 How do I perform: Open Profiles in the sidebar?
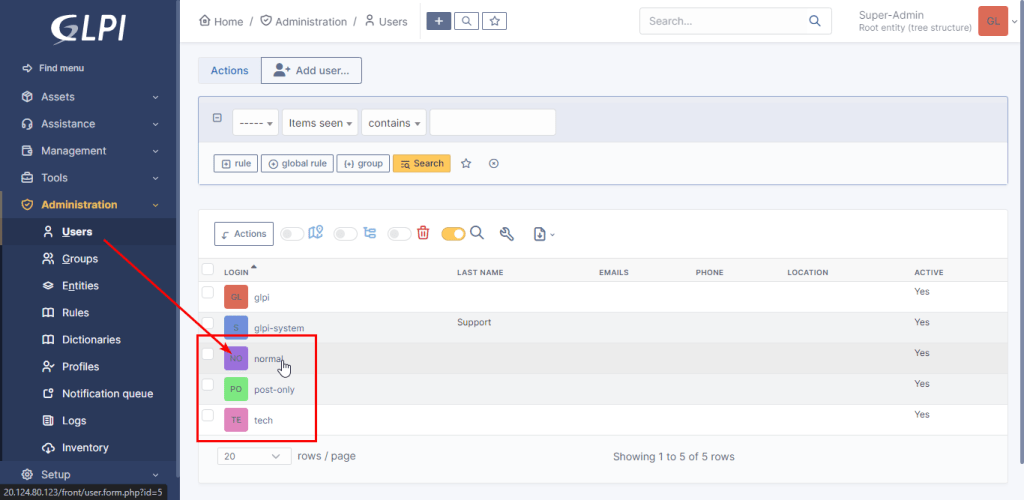click(x=80, y=367)
